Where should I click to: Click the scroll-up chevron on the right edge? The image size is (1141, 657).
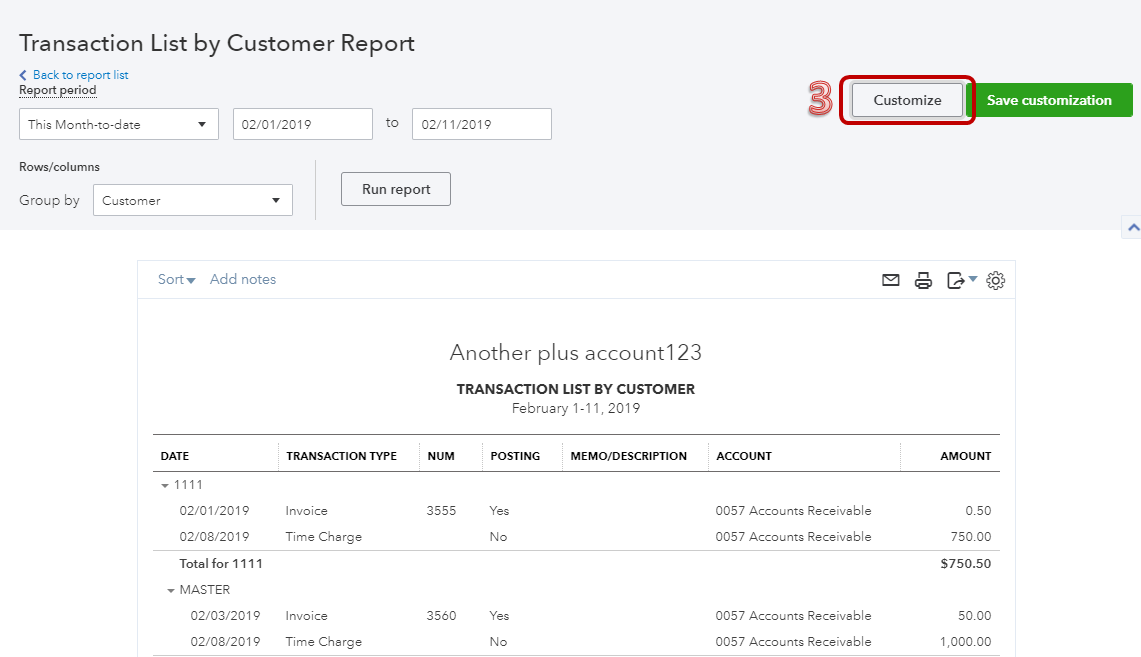click(x=1133, y=227)
